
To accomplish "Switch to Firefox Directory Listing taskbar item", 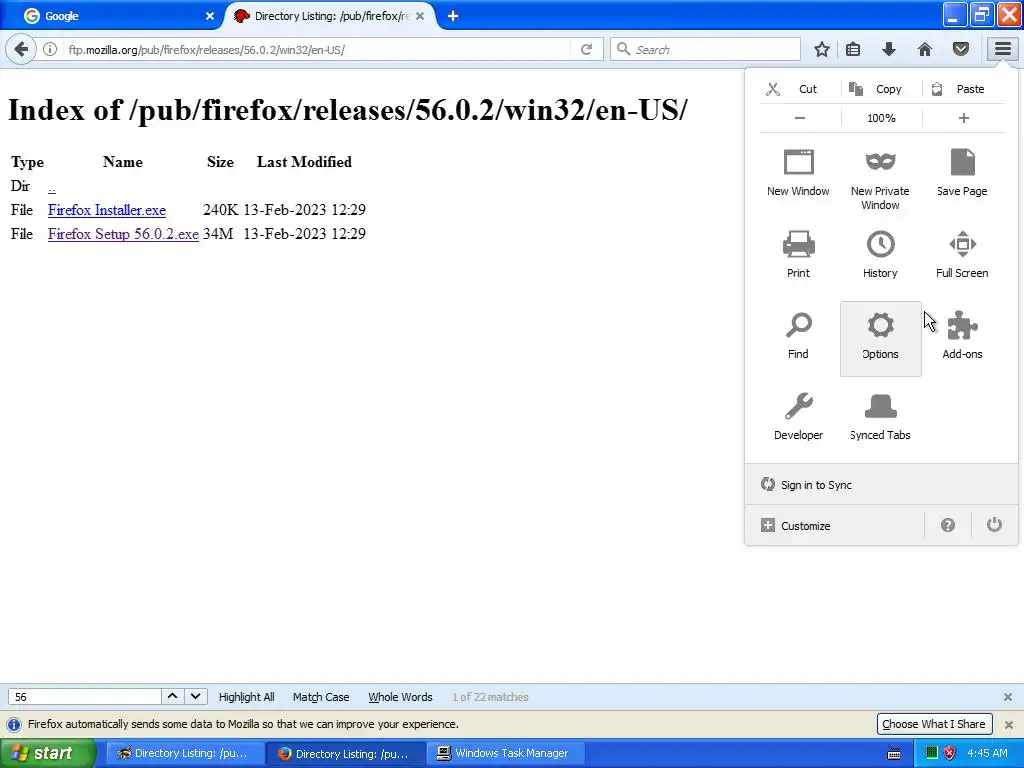I will (347, 753).
